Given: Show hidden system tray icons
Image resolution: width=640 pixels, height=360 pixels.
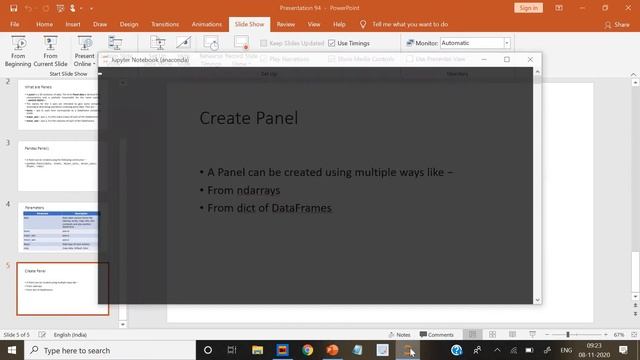Looking at the screenshot, I should pyautogui.click(x=497, y=350).
